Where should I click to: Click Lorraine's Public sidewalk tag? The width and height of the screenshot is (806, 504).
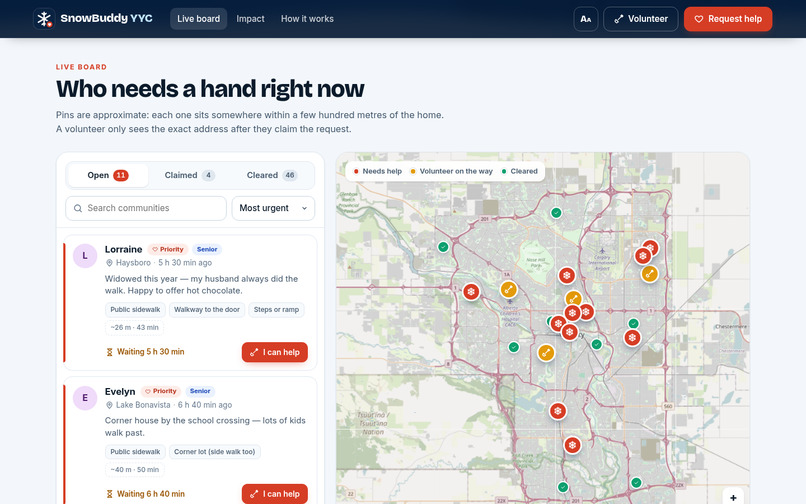[135, 310]
